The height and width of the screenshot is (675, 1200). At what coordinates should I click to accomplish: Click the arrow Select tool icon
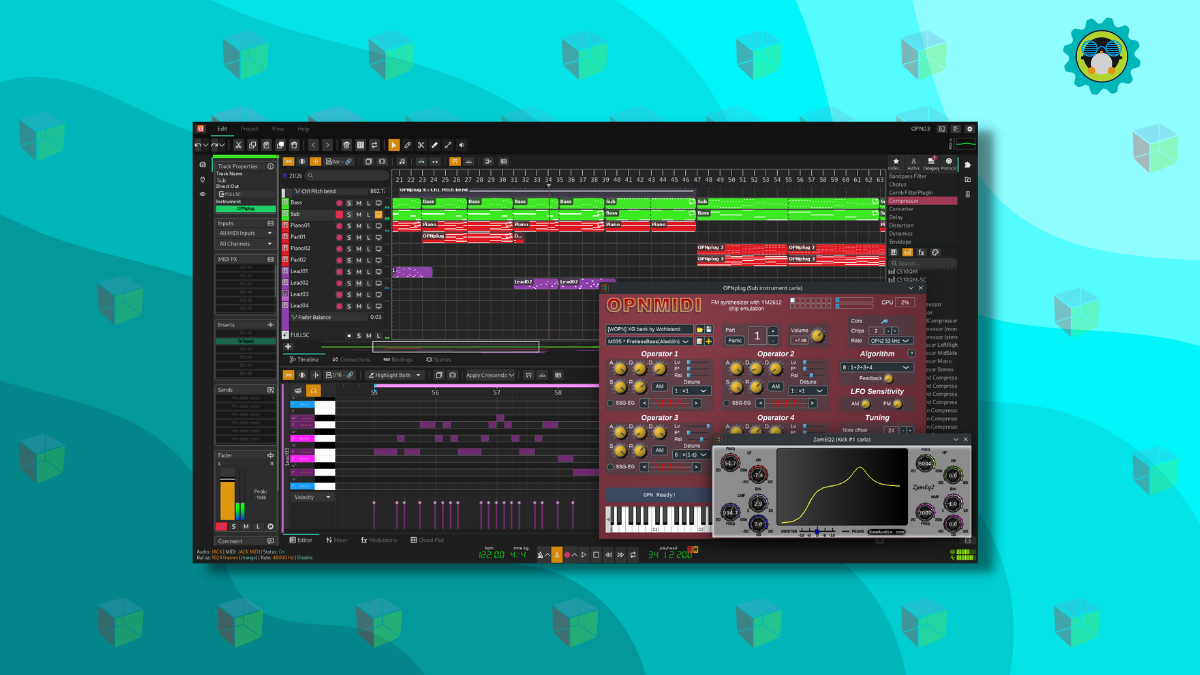pos(393,145)
